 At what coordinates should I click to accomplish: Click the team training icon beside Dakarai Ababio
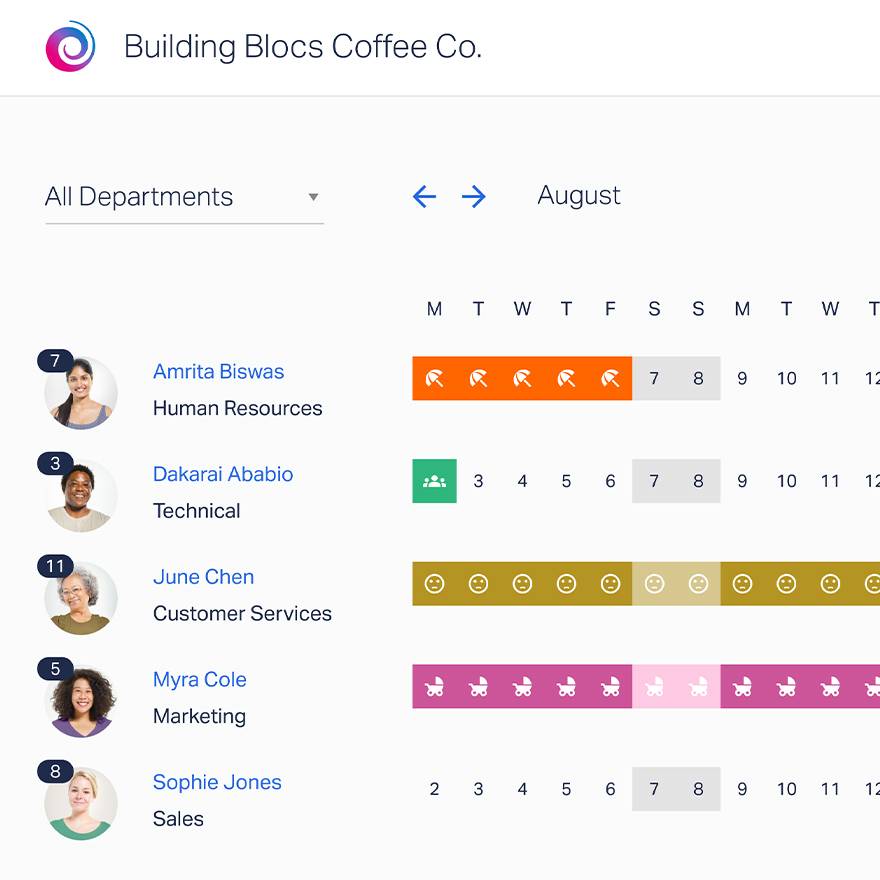[434, 481]
